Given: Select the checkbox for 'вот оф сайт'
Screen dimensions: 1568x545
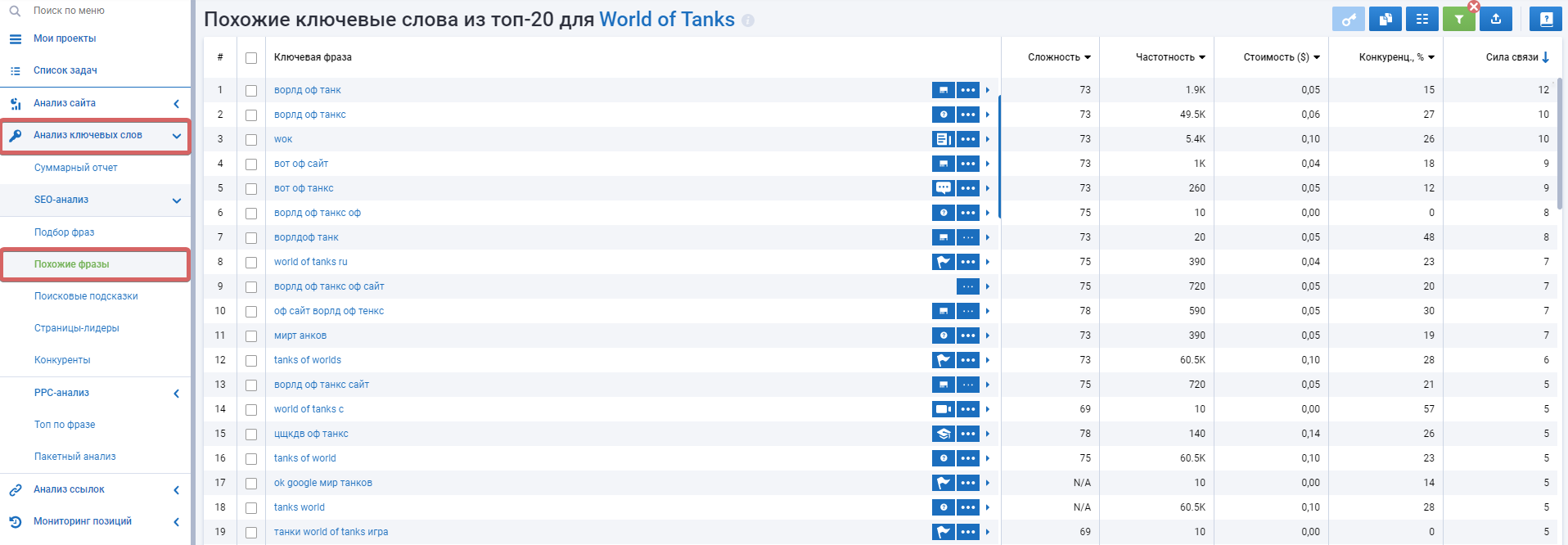Looking at the screenshot, I should tap(251, 164).
